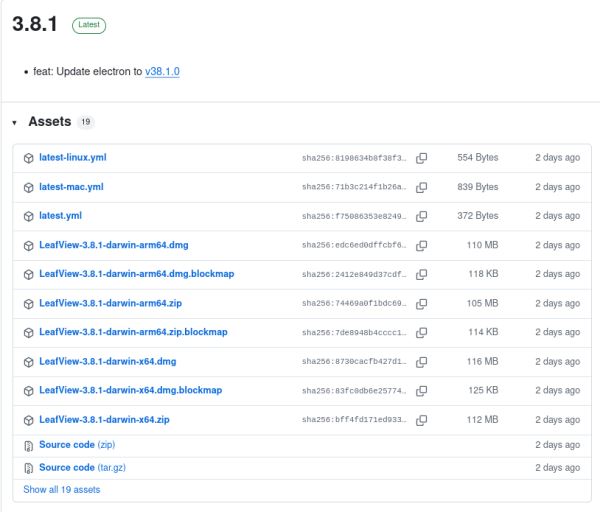Click the Latest release badge

pyautogui.click(x=88, y=26)
